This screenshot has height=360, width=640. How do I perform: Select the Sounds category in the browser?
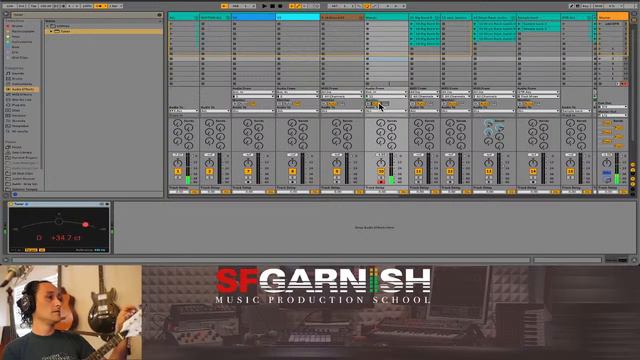point(18,73)
